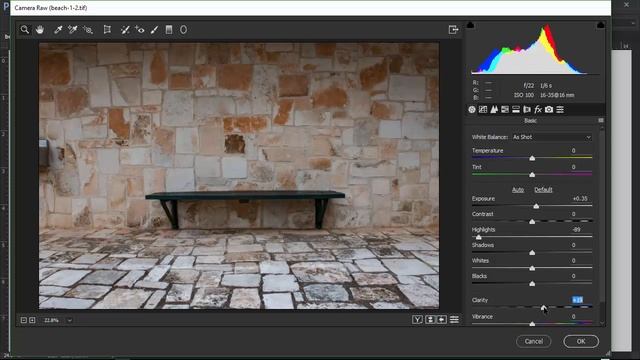640x360 pixels.
Task: Select the Red Eye Removal tool
Action: tap(140, 30)
